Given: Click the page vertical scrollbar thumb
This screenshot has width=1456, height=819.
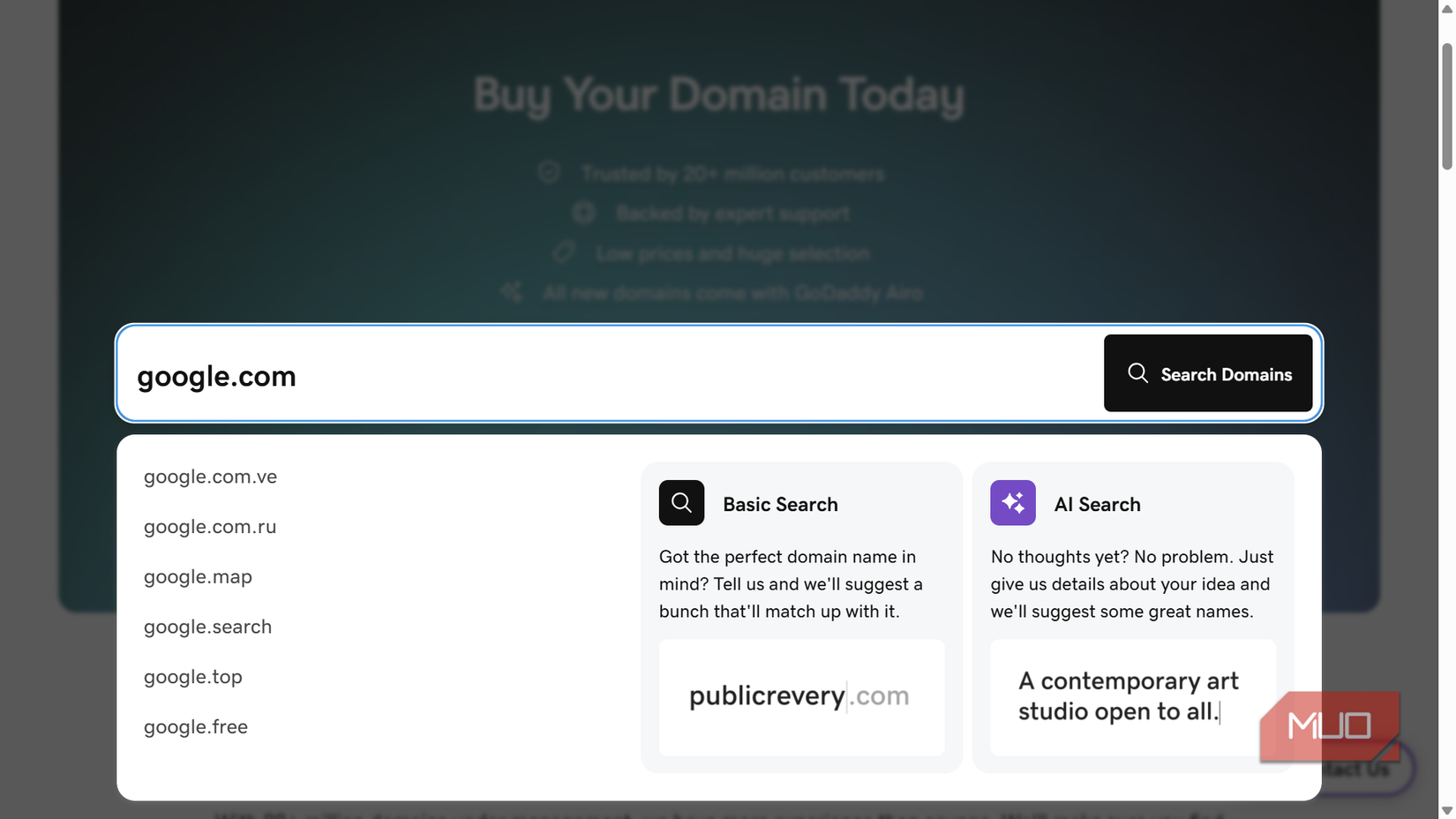Looking at the screenshot, I should (x=1447, y=106).
